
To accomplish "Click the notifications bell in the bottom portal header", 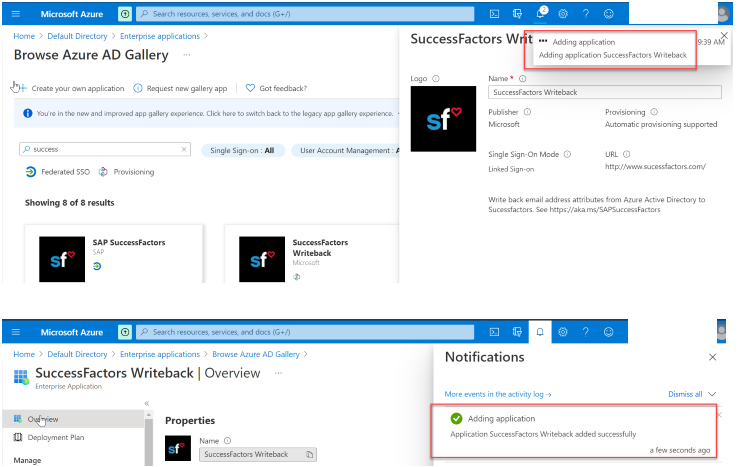I will click(540, 332).
